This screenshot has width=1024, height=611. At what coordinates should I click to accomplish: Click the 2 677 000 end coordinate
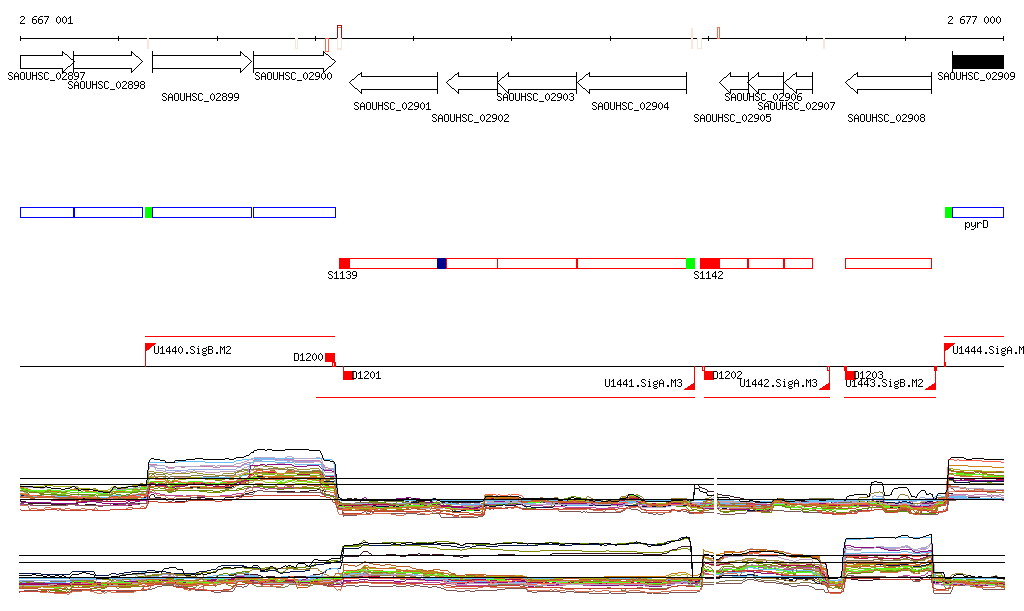[x=974, y=20]
